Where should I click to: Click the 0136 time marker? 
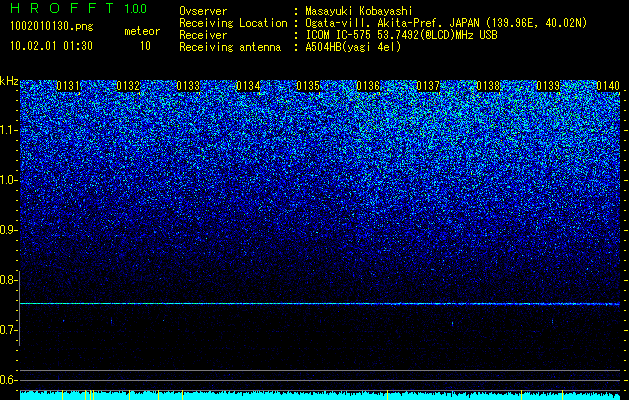(368, 86)
